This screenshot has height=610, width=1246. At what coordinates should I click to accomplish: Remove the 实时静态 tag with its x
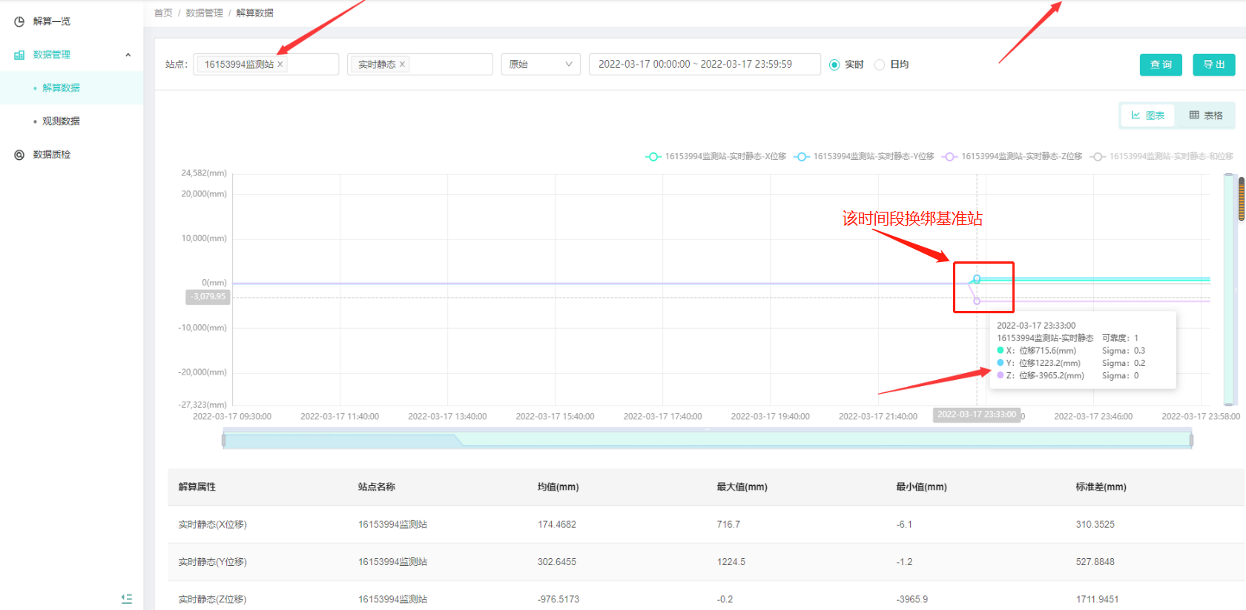pyautogui.click(x=402, y=64)
